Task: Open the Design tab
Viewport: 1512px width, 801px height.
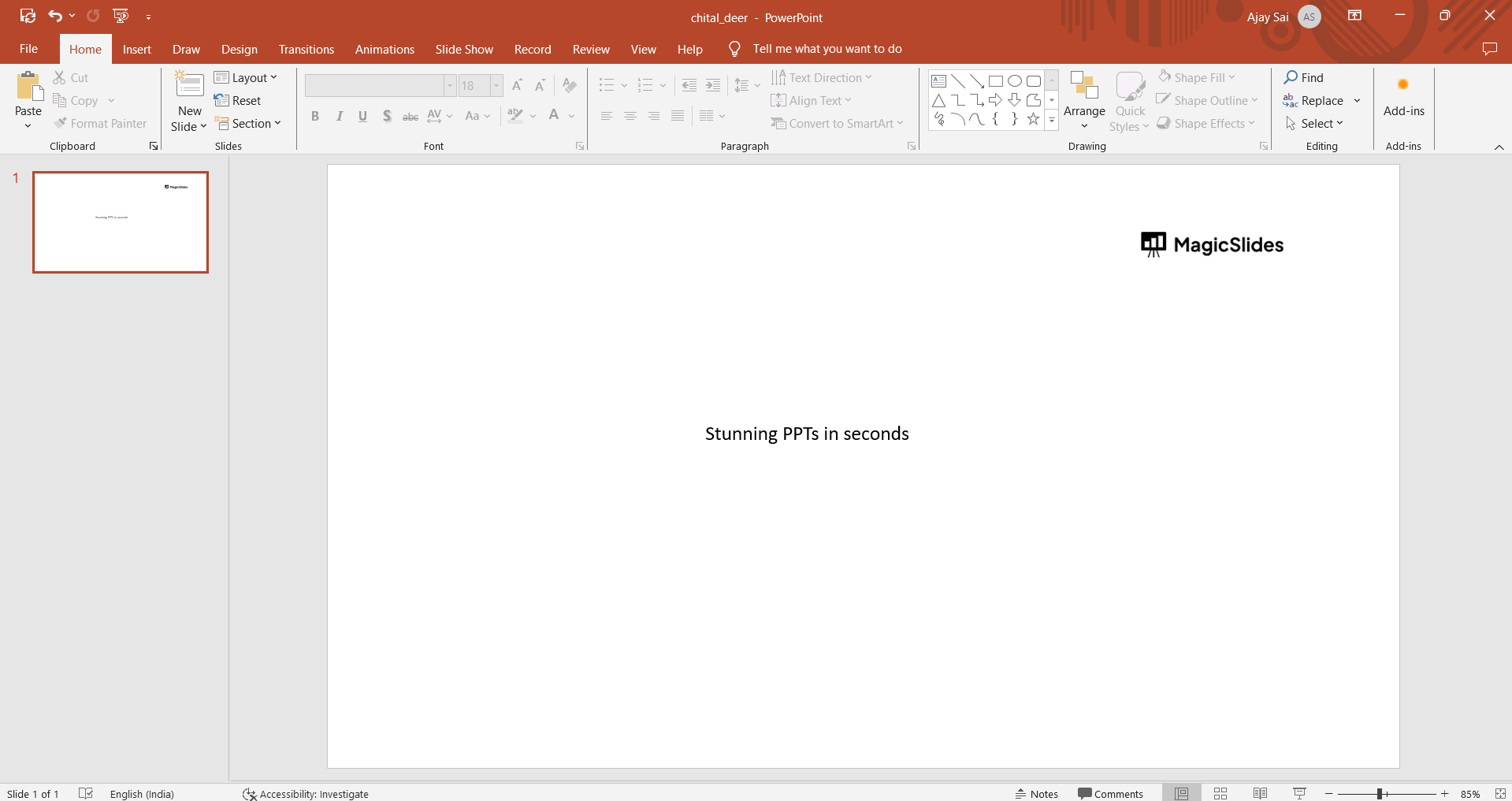Action: coord(239,49)
